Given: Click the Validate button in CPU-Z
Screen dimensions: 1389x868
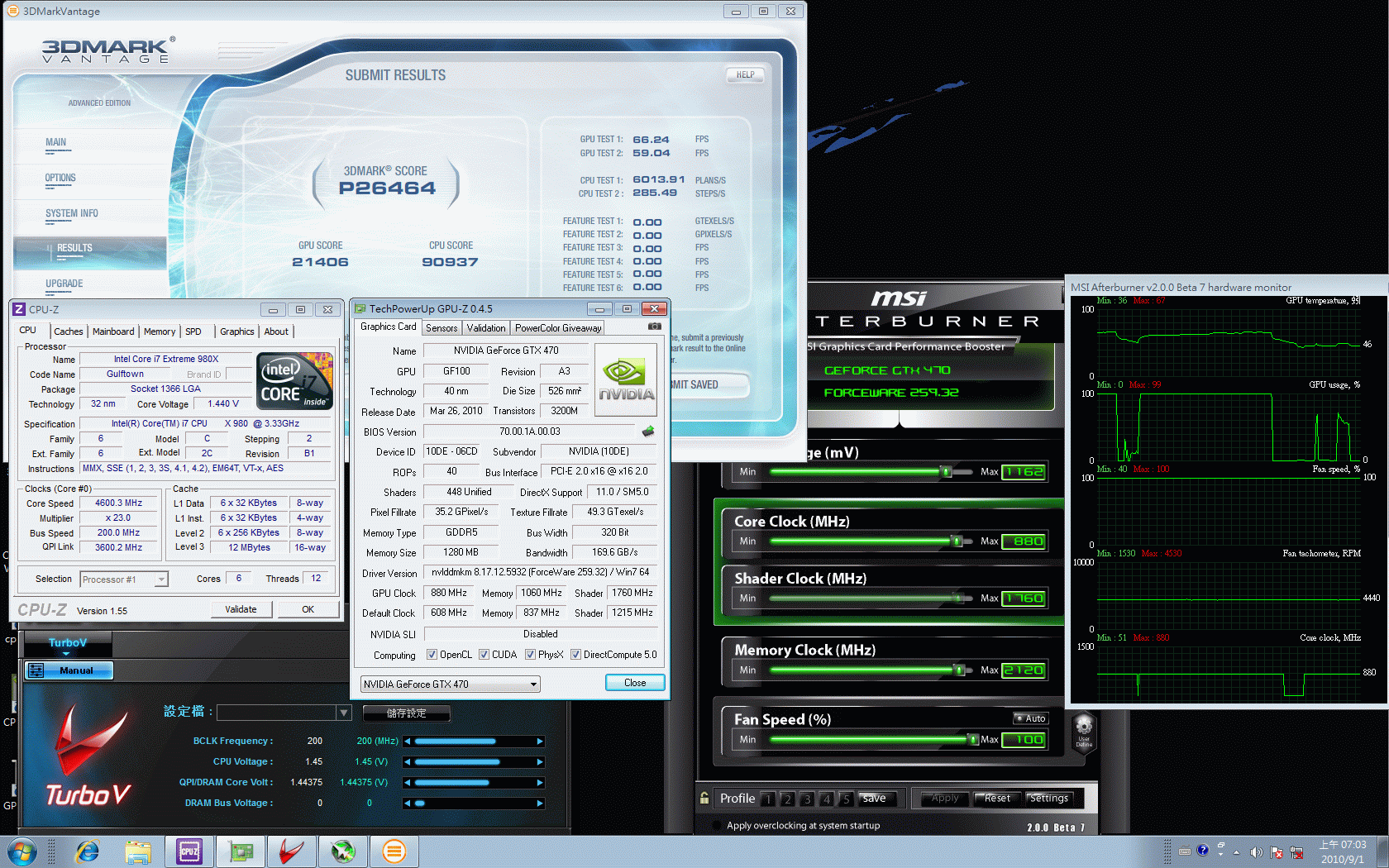Looking at the screenshot, I should pyautogui.click(x=241, y=609).
